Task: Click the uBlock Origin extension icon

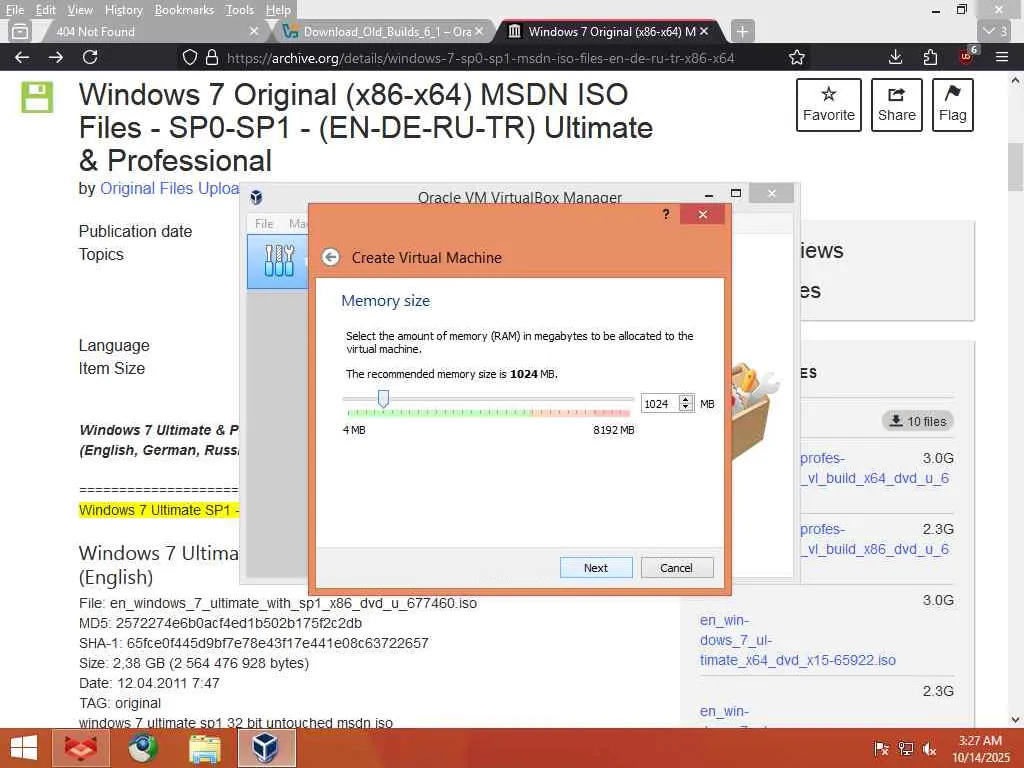Action: pyautogui.click(x=967, y=56)
